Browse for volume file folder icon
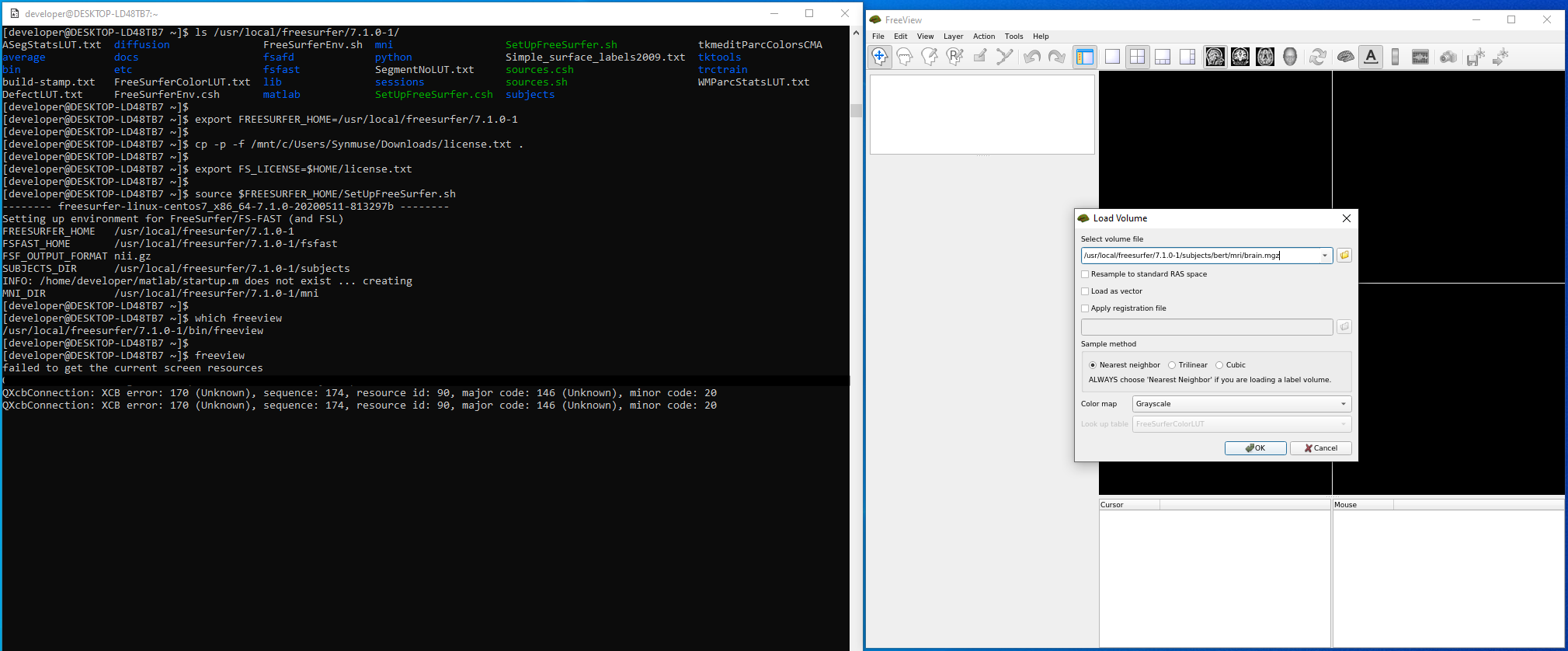This screenshot has width=1568, height=651. 1344,256
